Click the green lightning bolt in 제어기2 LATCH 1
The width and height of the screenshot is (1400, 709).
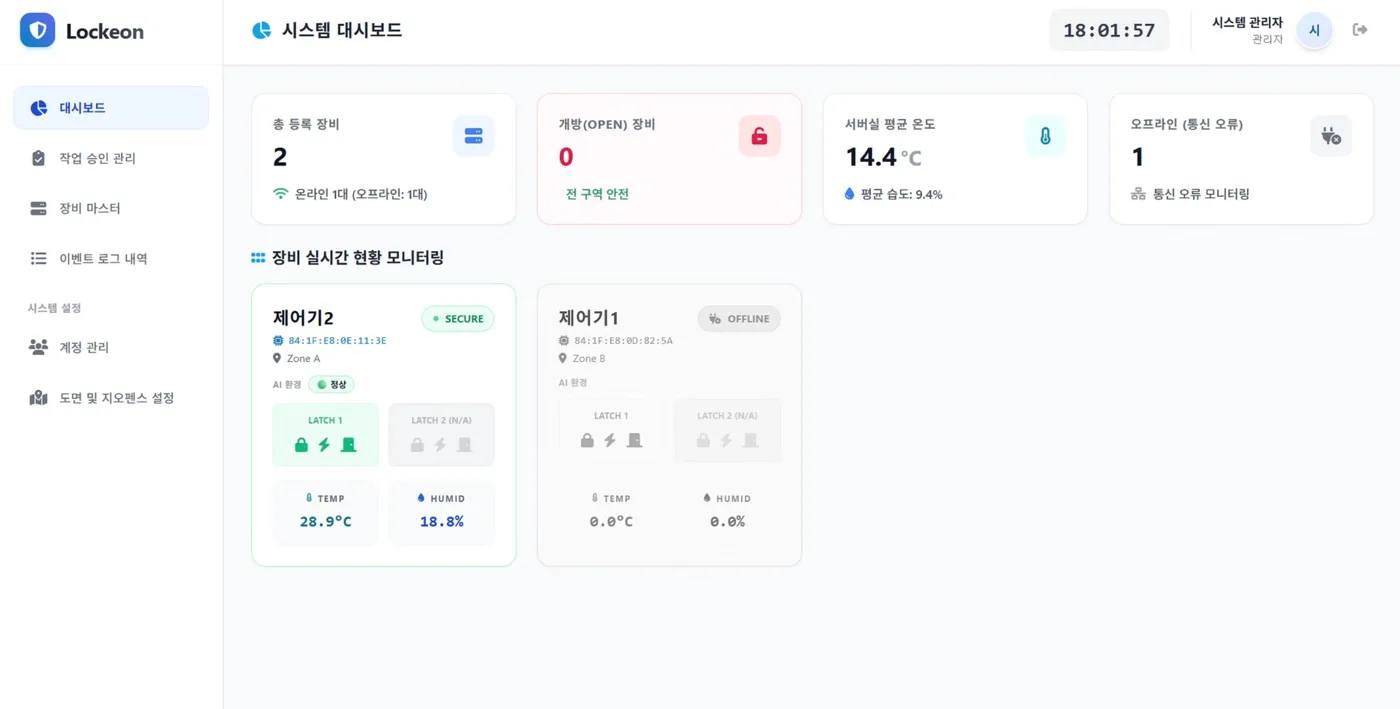pos(324,445)
